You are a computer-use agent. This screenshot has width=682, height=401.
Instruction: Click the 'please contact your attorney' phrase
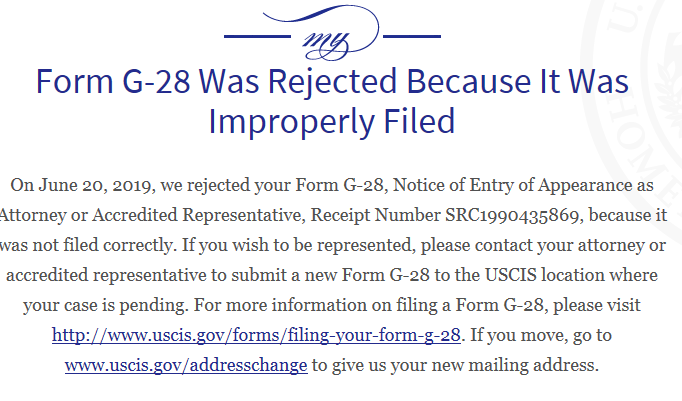[533, 245]
